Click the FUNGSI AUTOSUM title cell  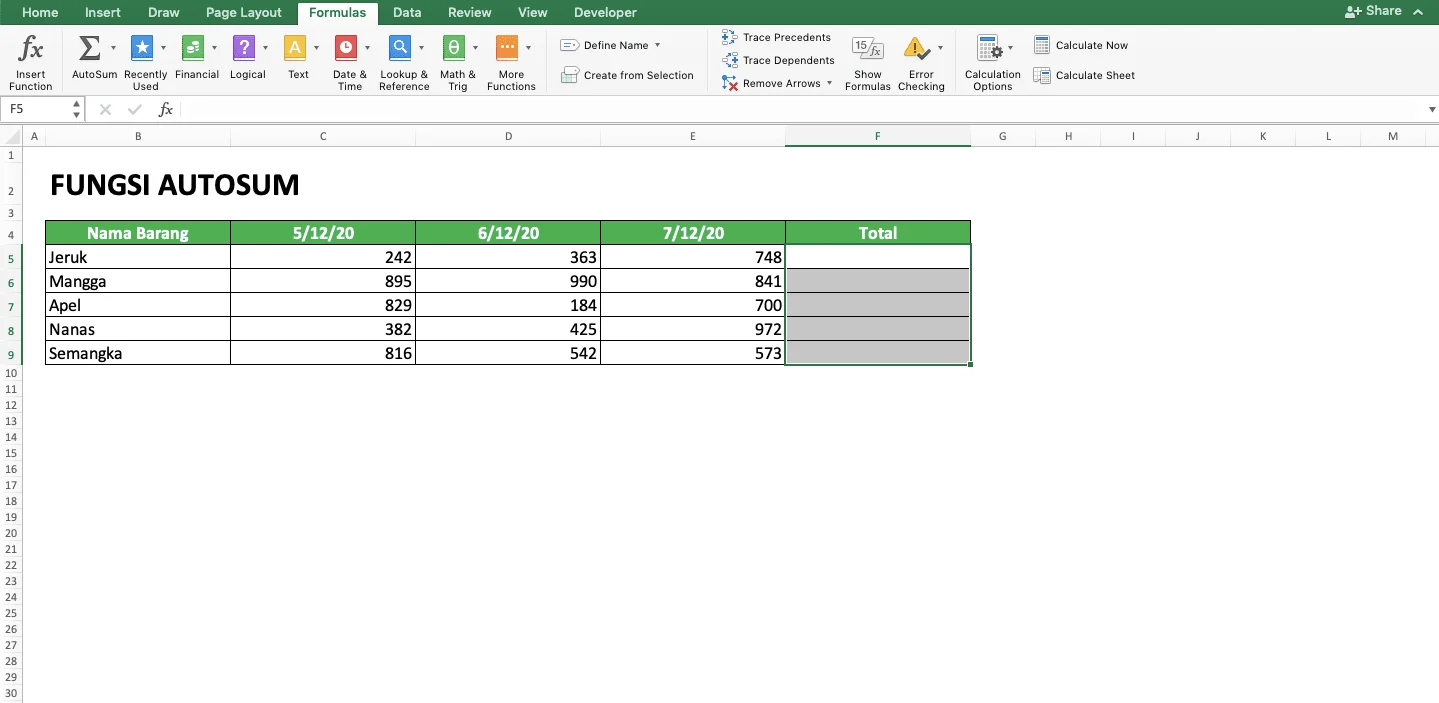click(175, 185)
